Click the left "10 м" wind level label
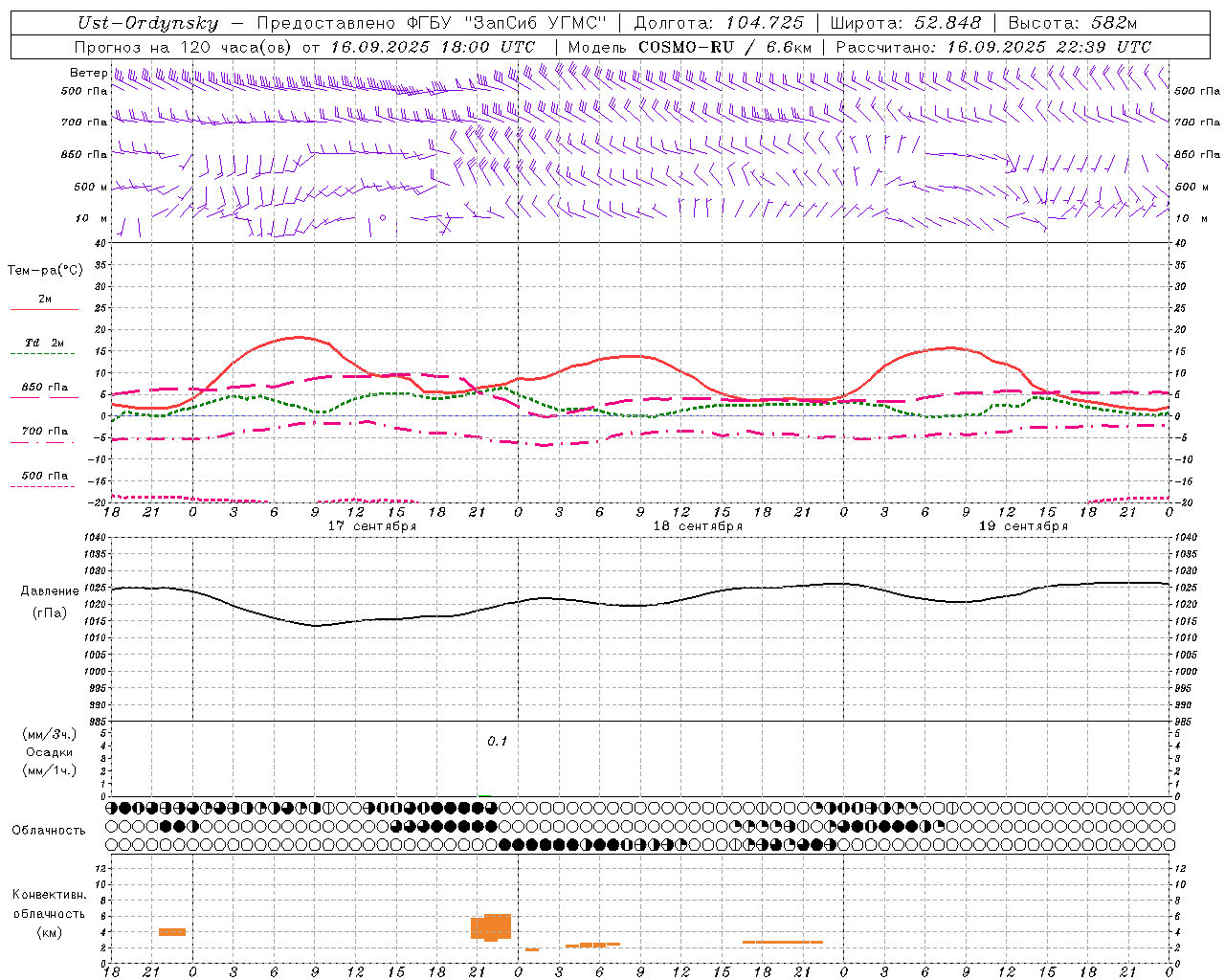The height and width of the screenshot is (980, 1225). click(91, 218)
